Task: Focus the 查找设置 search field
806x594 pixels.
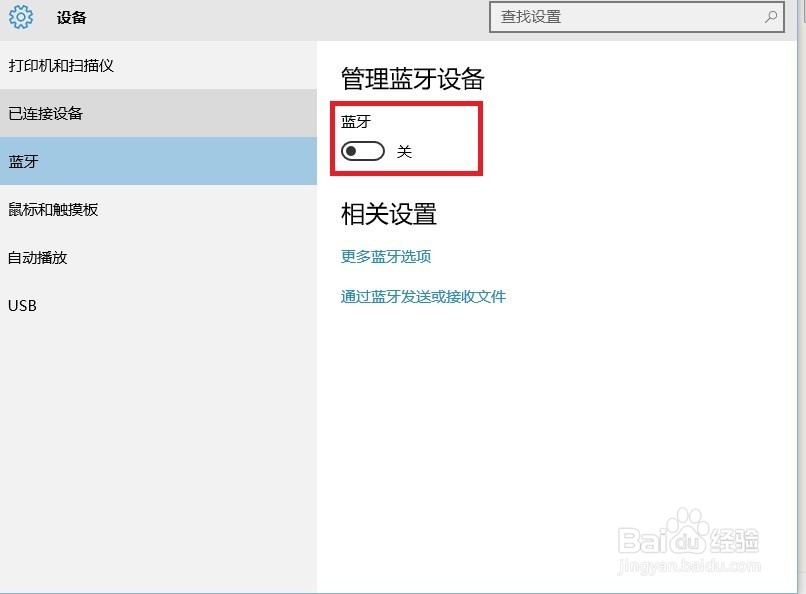Action: tap(637, 17)
